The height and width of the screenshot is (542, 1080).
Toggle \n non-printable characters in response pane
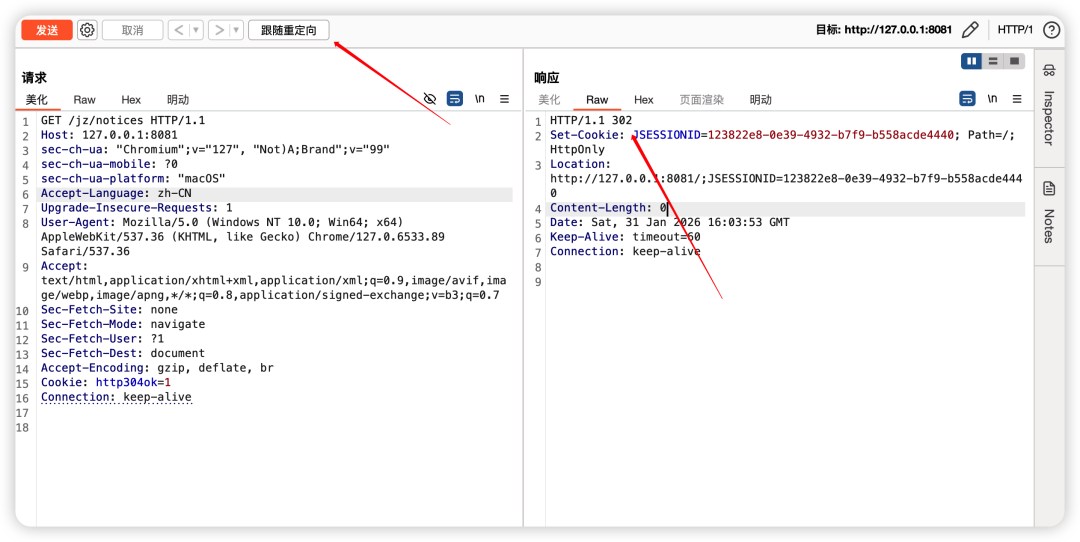(x=992, y=99)
